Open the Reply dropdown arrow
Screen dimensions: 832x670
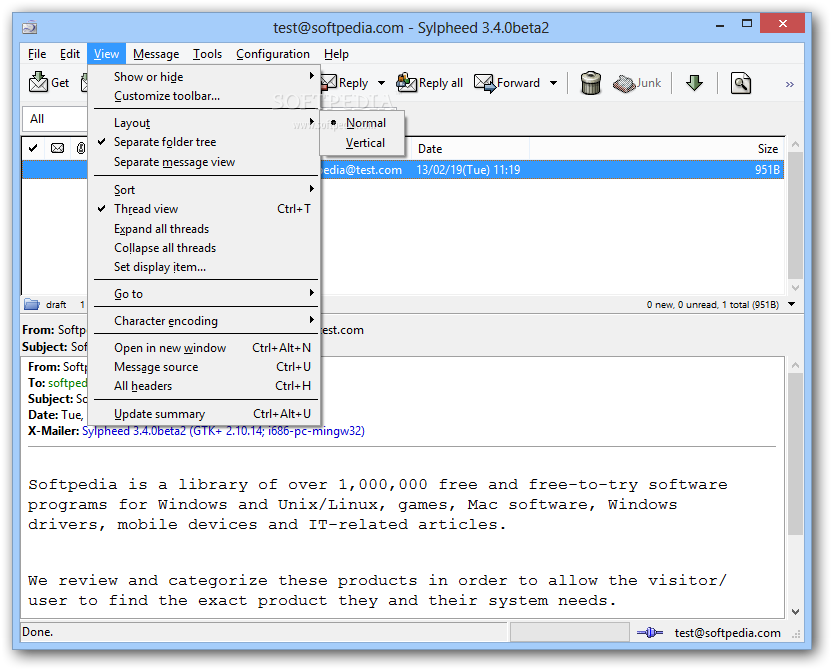click(x=381, y=83)
